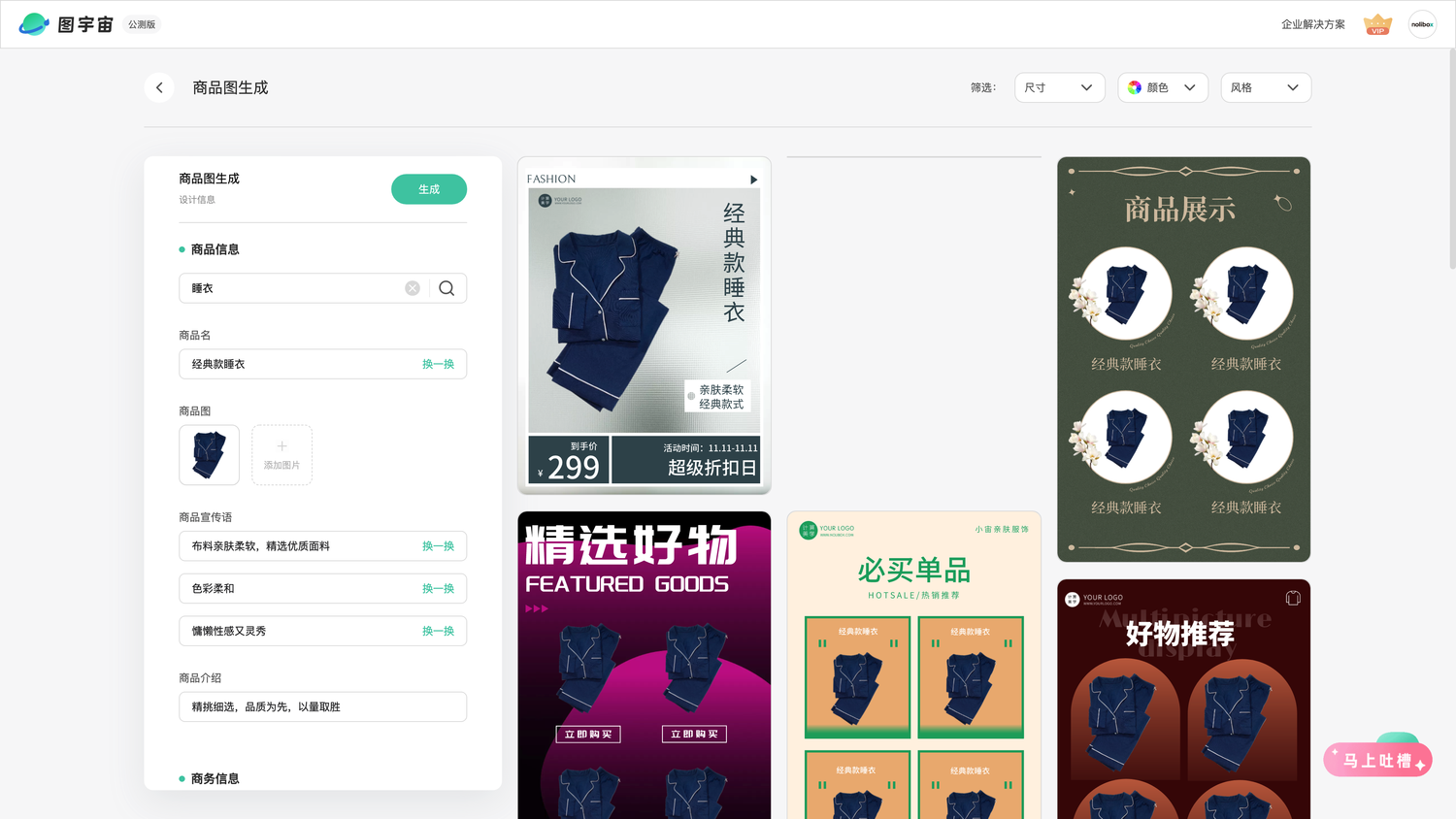Click the 商品图生成 page title
The image size is (1456, 819).
[x=230, y=87]
